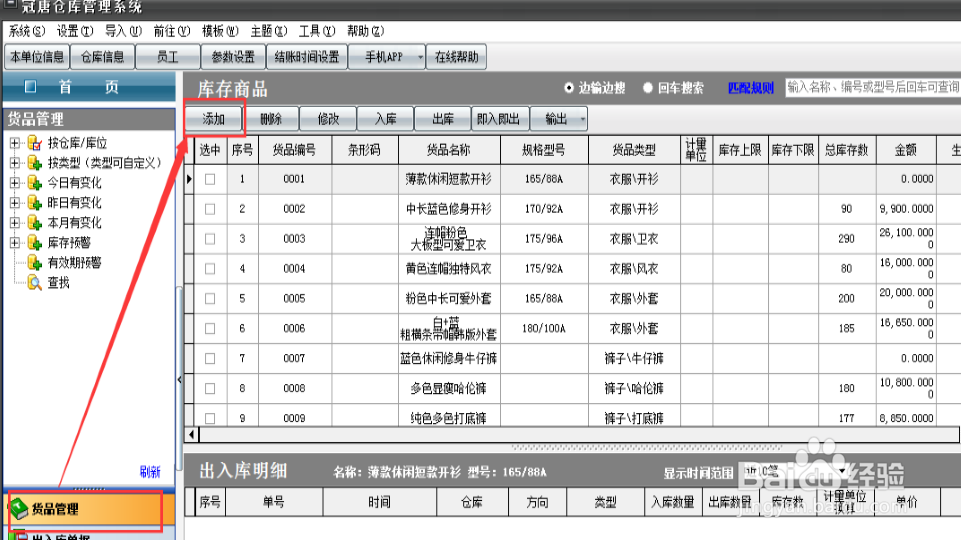The width and height of the screenshot is (961, 540).
Task: Click the 入库 button
Action: click(386, 119)
